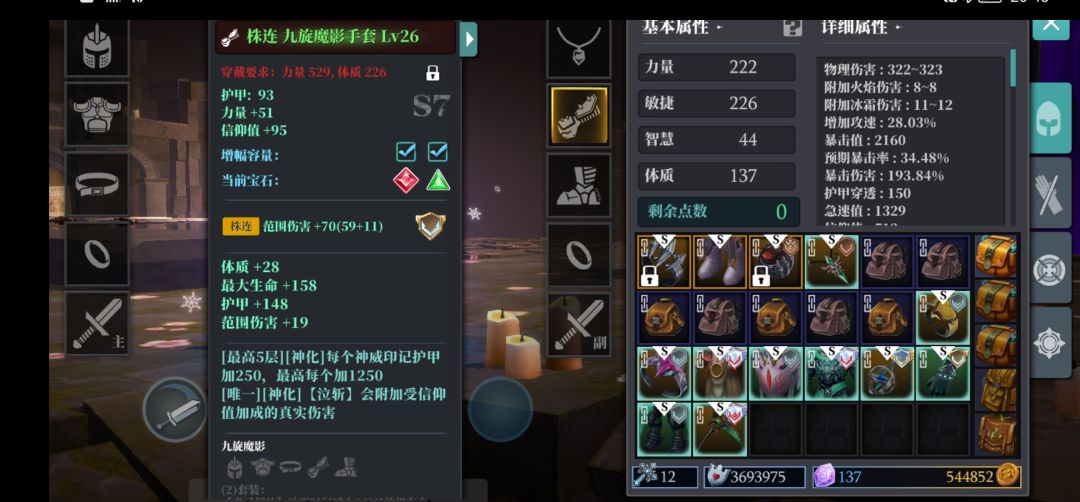The width and height of the screenshot is (1080, 502).
Task: Switch to the helmet character tab
Action: click(1050, 118)
